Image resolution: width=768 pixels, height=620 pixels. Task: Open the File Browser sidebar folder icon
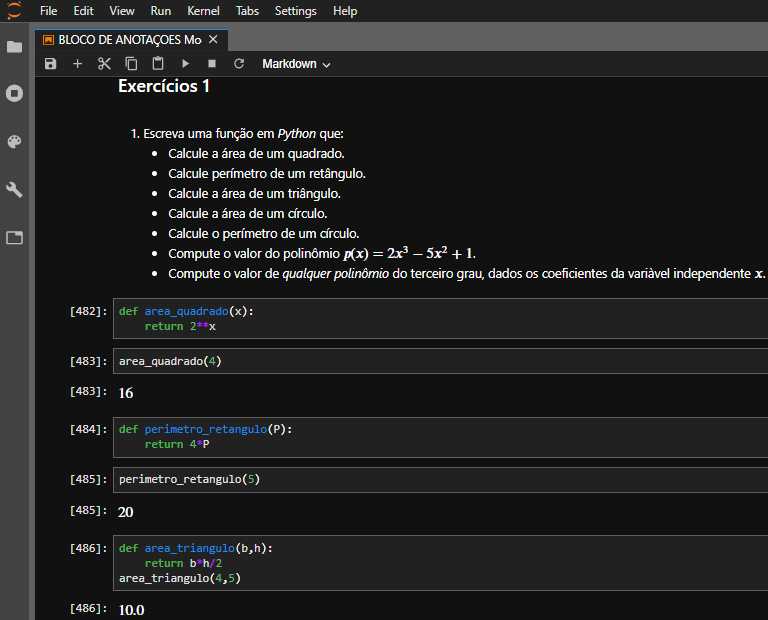pyautogui.click(x=14, y=47)
